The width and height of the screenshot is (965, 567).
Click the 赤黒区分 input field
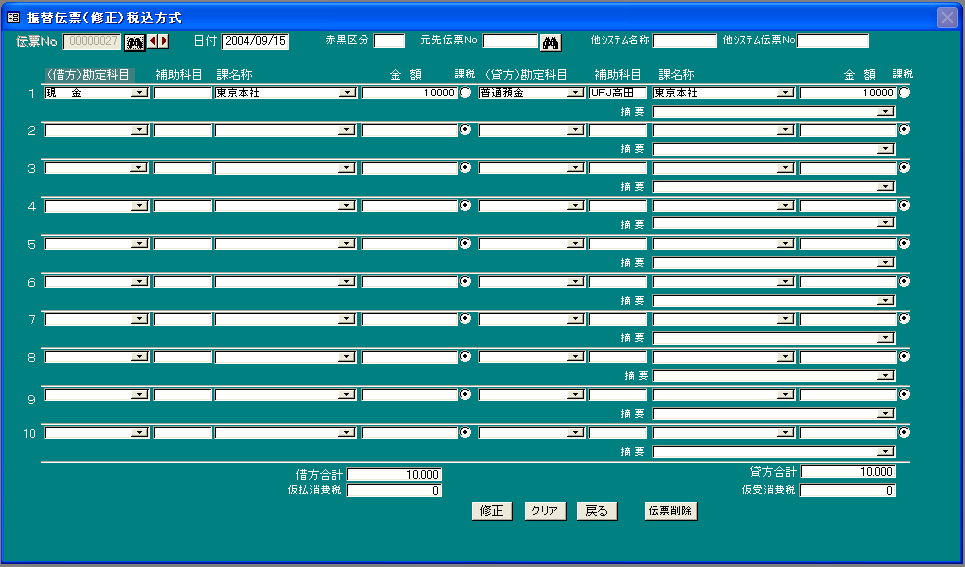click(x=389, y=41)
